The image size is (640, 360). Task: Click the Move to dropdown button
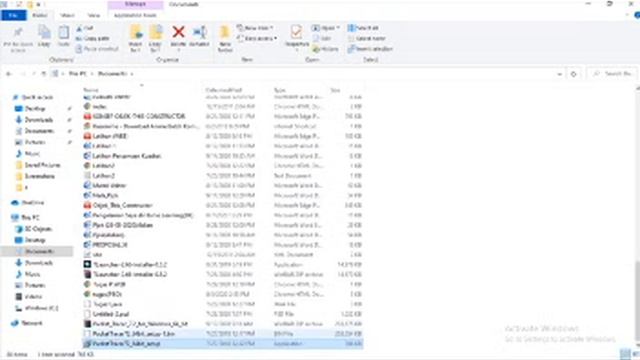(135, 38)
